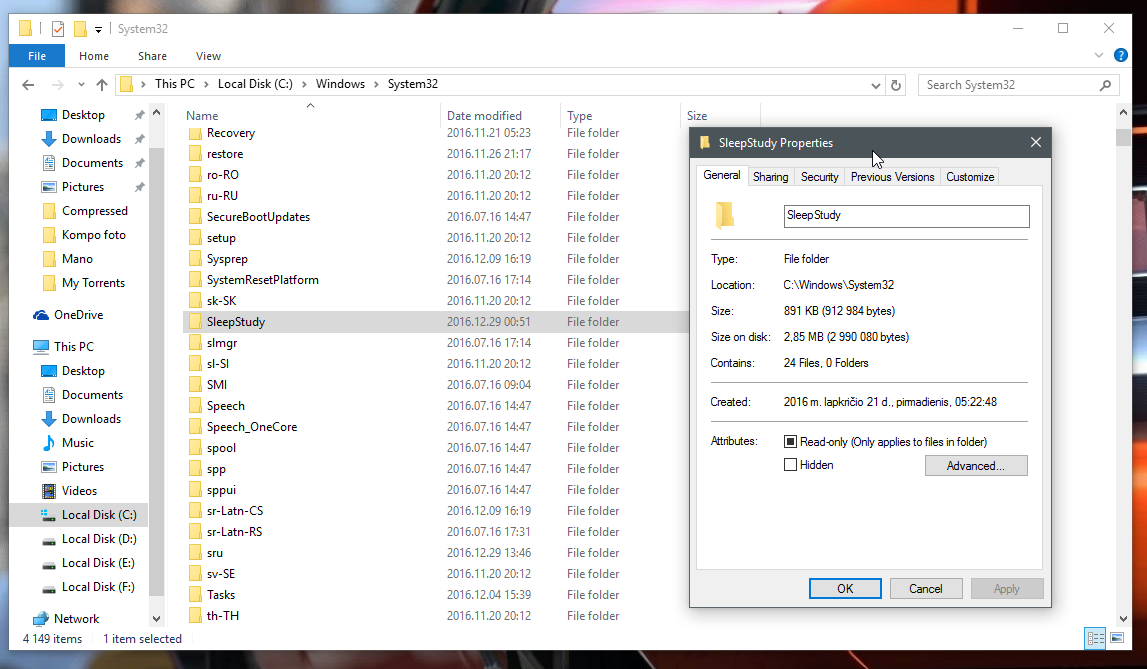
Task: Open Customize Quick Access Toolbar dropdown
Action: pos(98,30)
